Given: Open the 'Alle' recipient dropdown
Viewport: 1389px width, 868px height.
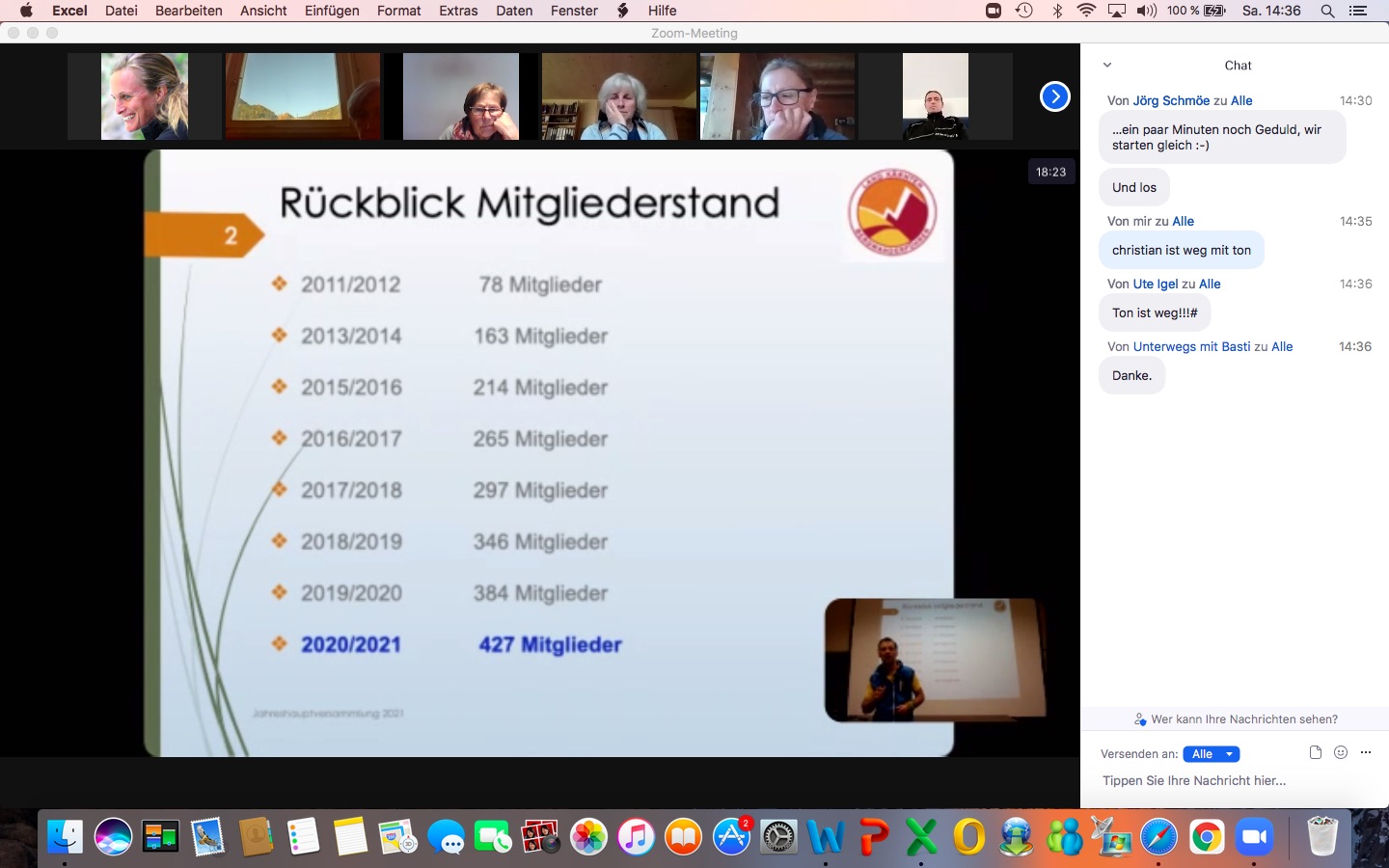Looking at the screenshot, I should point(1211,754).
